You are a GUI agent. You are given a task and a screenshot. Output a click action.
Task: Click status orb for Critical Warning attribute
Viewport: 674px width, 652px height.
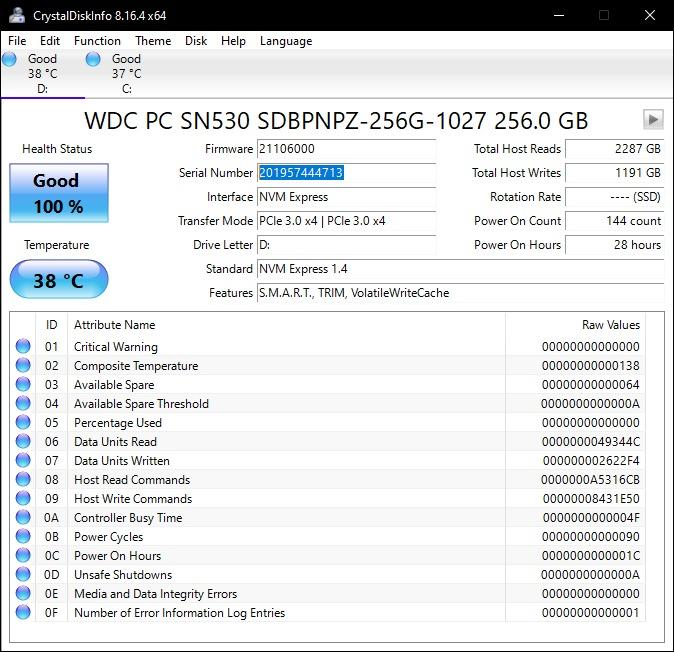click(x=23, y=347)
